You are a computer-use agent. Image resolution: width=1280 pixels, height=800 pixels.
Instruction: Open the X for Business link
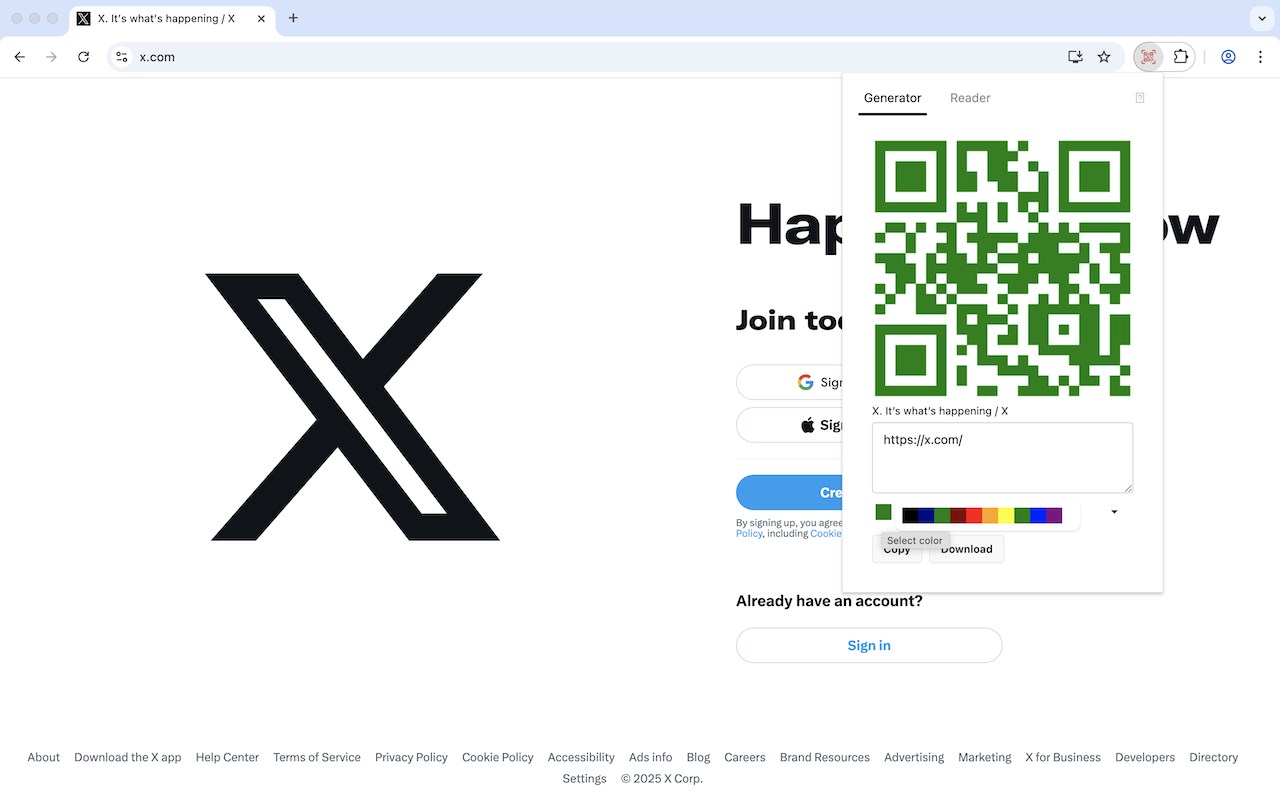[x=1063, y=757]
